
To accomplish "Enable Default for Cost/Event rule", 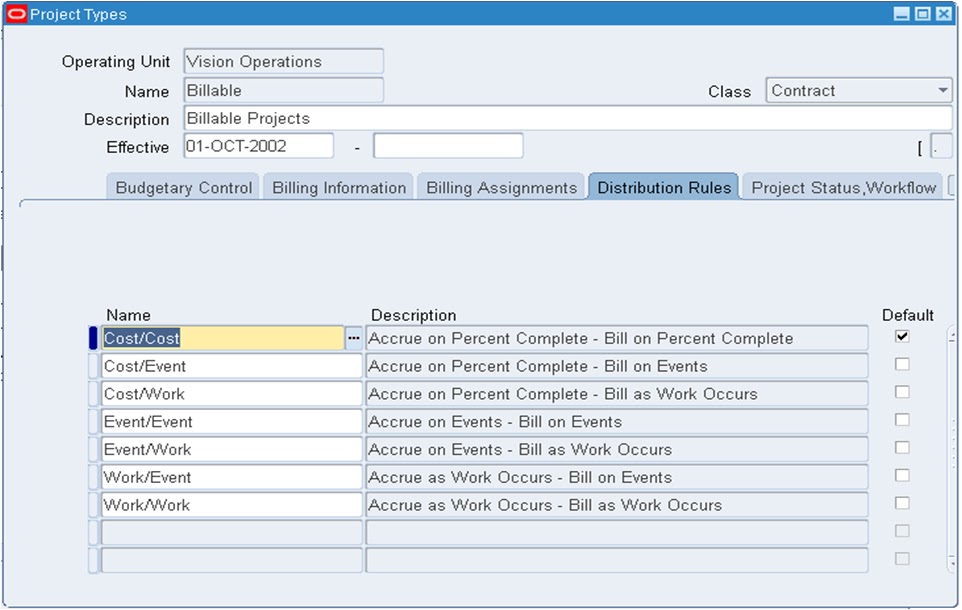I will (x=903, y=364).
